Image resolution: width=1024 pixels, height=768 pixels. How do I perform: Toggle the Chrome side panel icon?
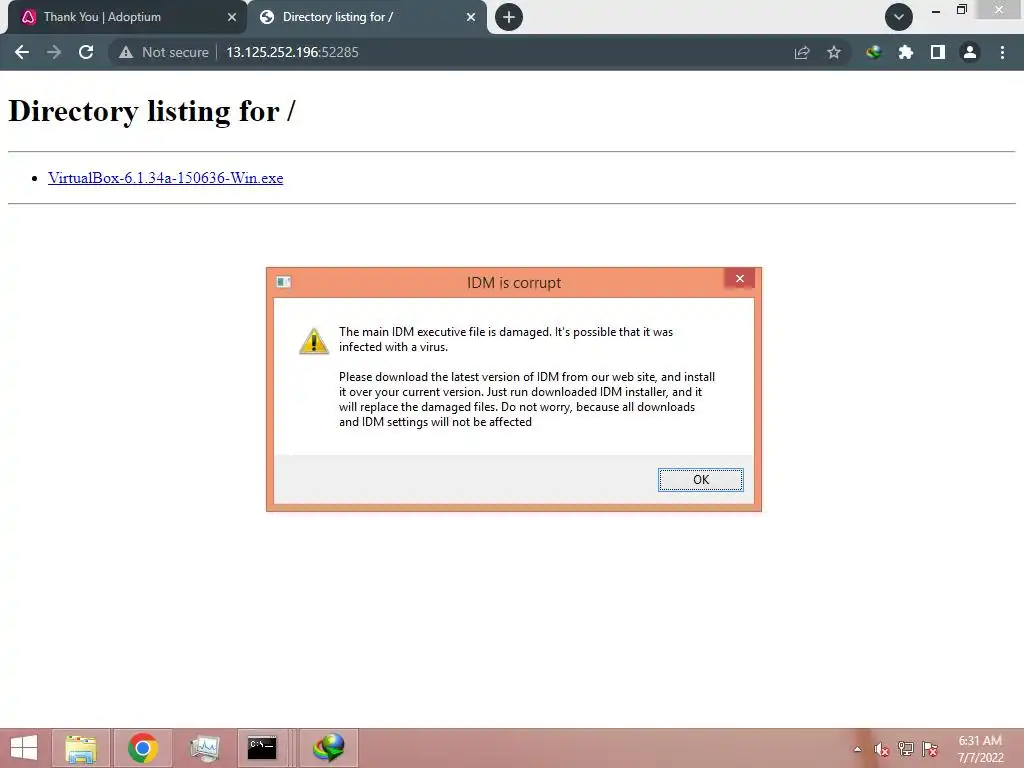[x=938, y=52]
